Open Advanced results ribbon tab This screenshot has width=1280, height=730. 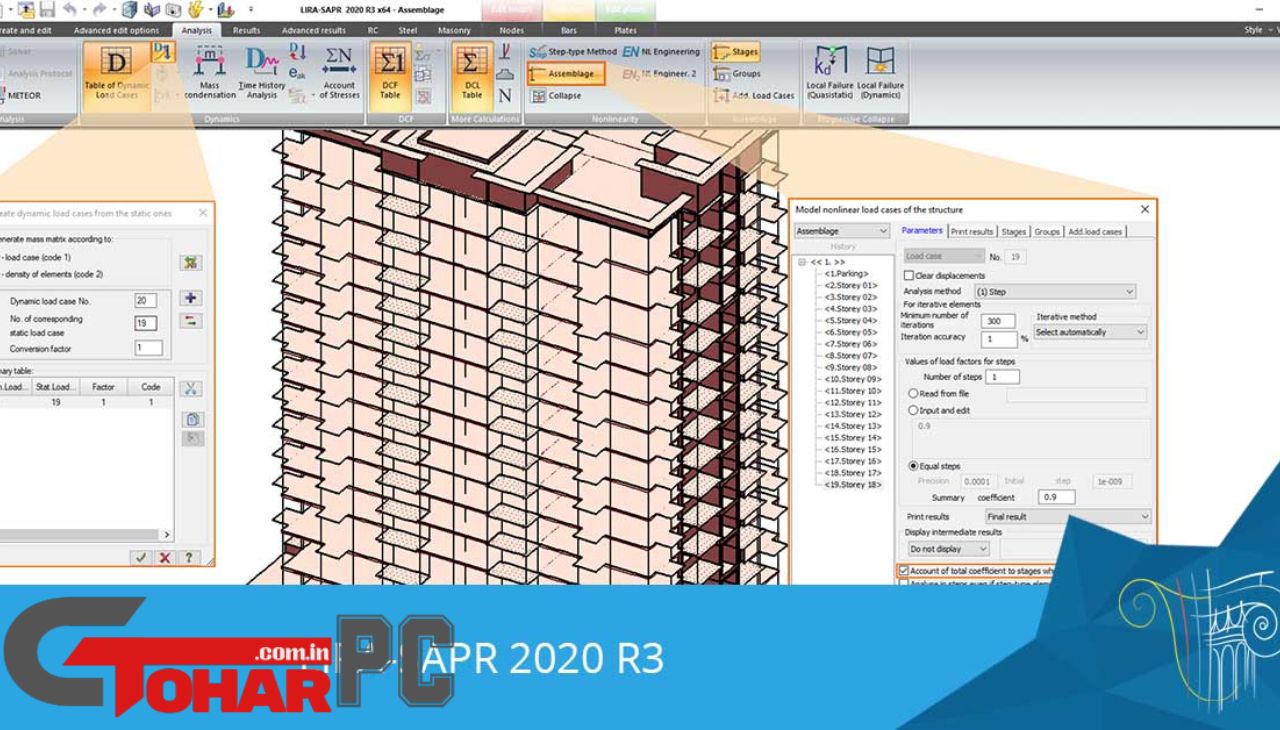(x=313, y=31)
